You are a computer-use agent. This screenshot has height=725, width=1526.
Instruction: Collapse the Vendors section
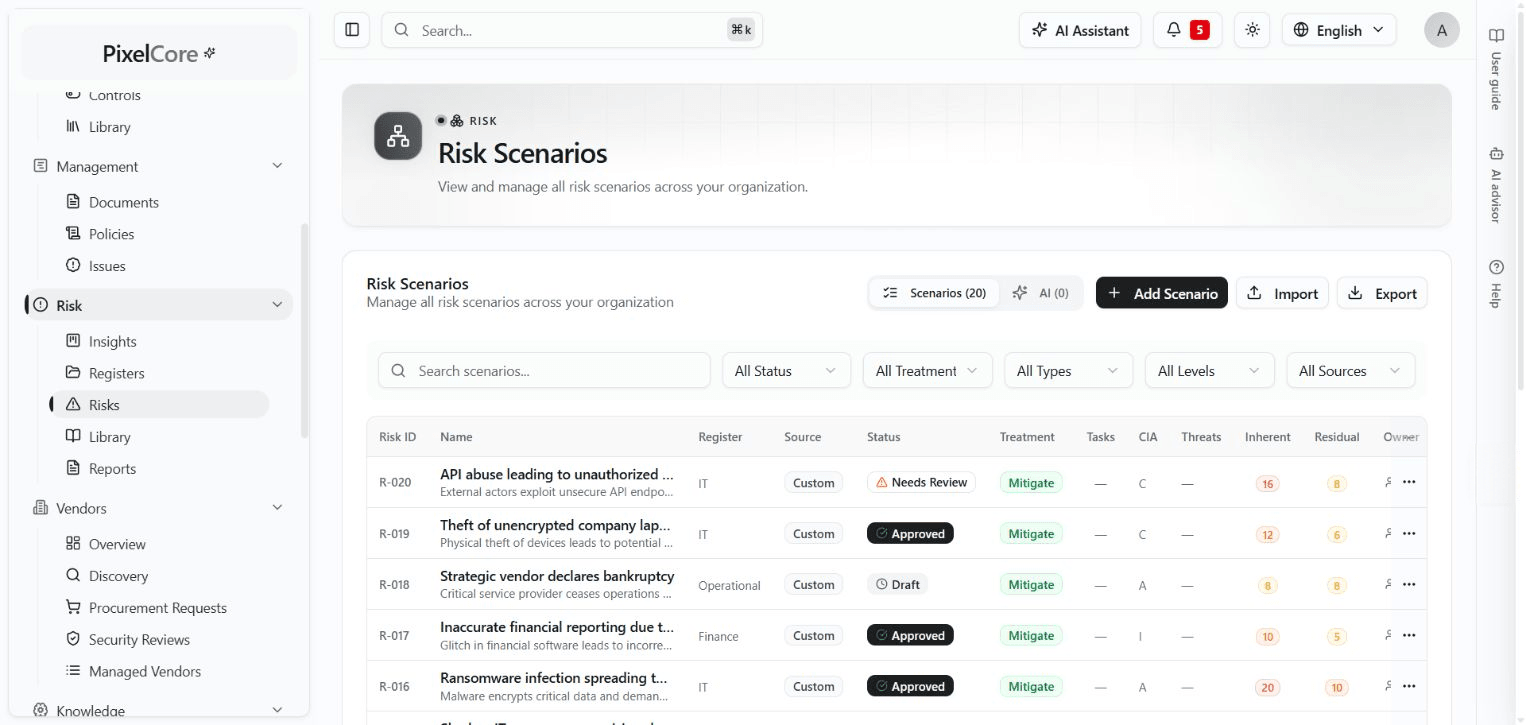point(277,508)
